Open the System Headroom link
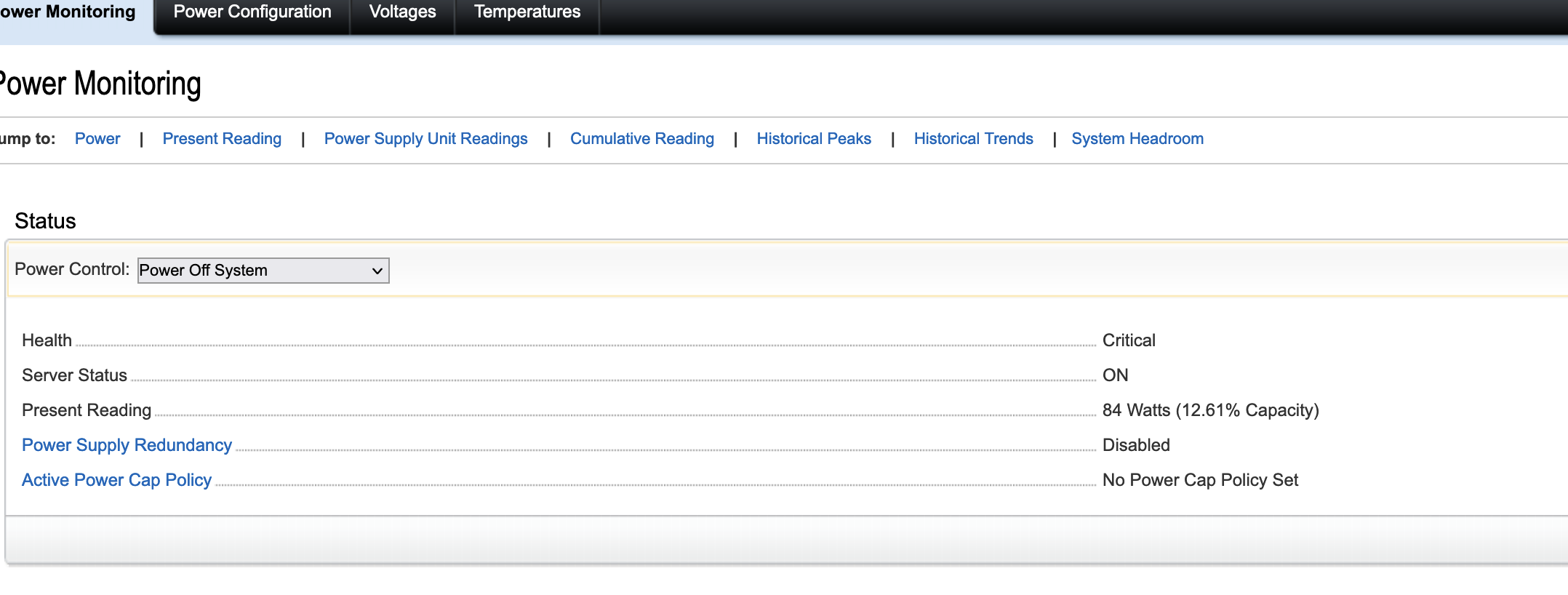Viewport: 1568px width, 595px height. pos(1137,139)
